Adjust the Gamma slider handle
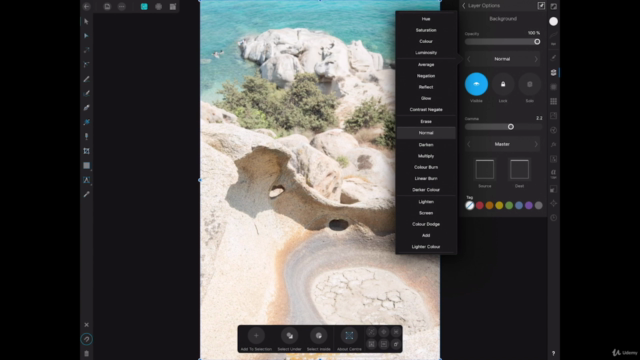The height and width of the screenshot is (360, 640). pos(511,127)
